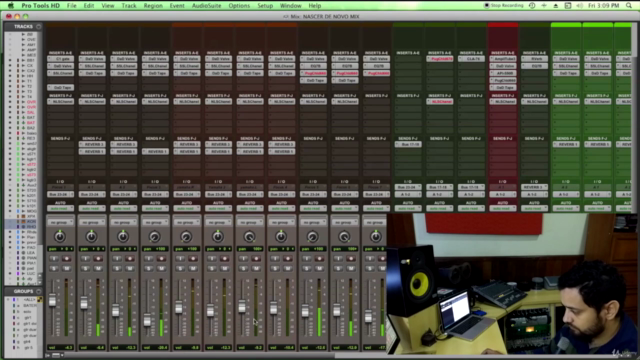
Task: Solo the channel with volume -20.4
Action: (x=149, y=268)
